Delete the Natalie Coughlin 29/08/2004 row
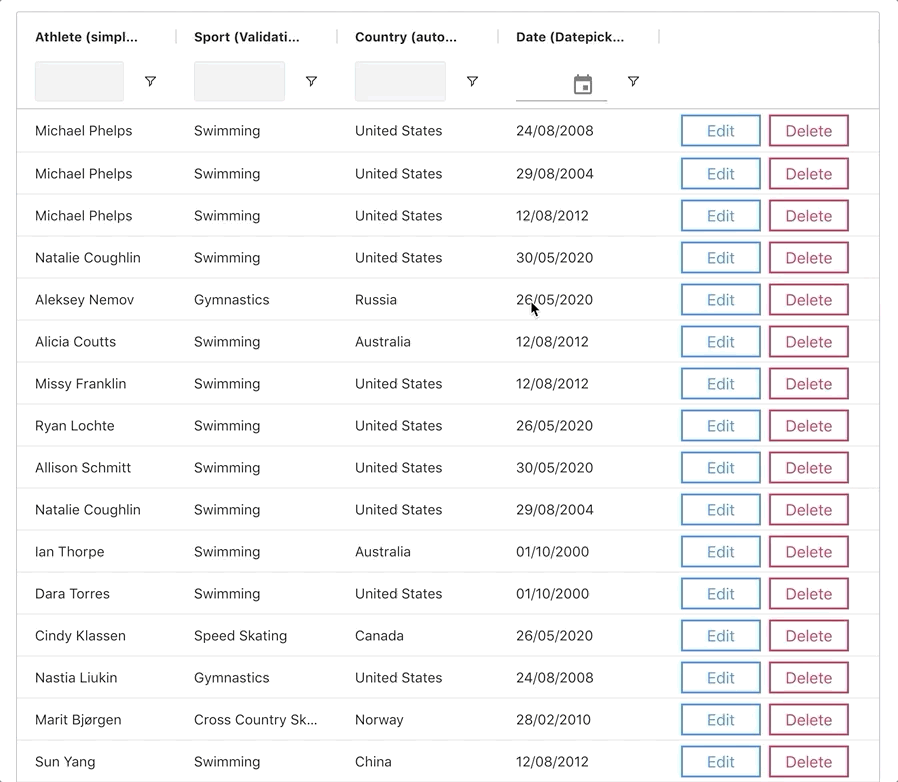Screen dimensions: 898x782 pyautogui.click(x=809, y=510)
